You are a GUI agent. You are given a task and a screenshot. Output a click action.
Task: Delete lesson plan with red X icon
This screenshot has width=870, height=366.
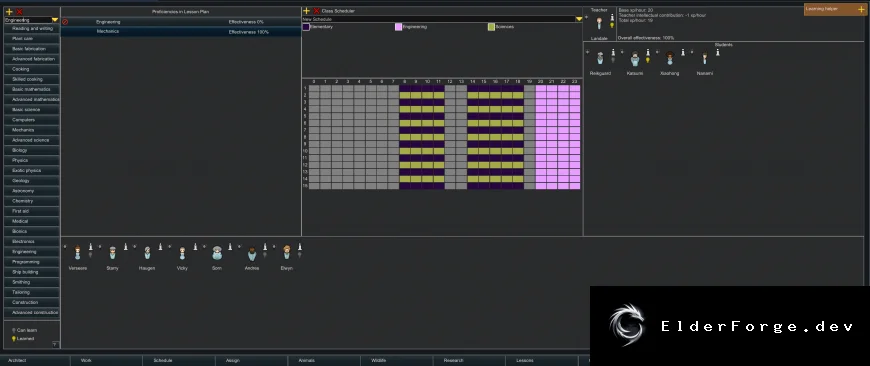(19, 12)
